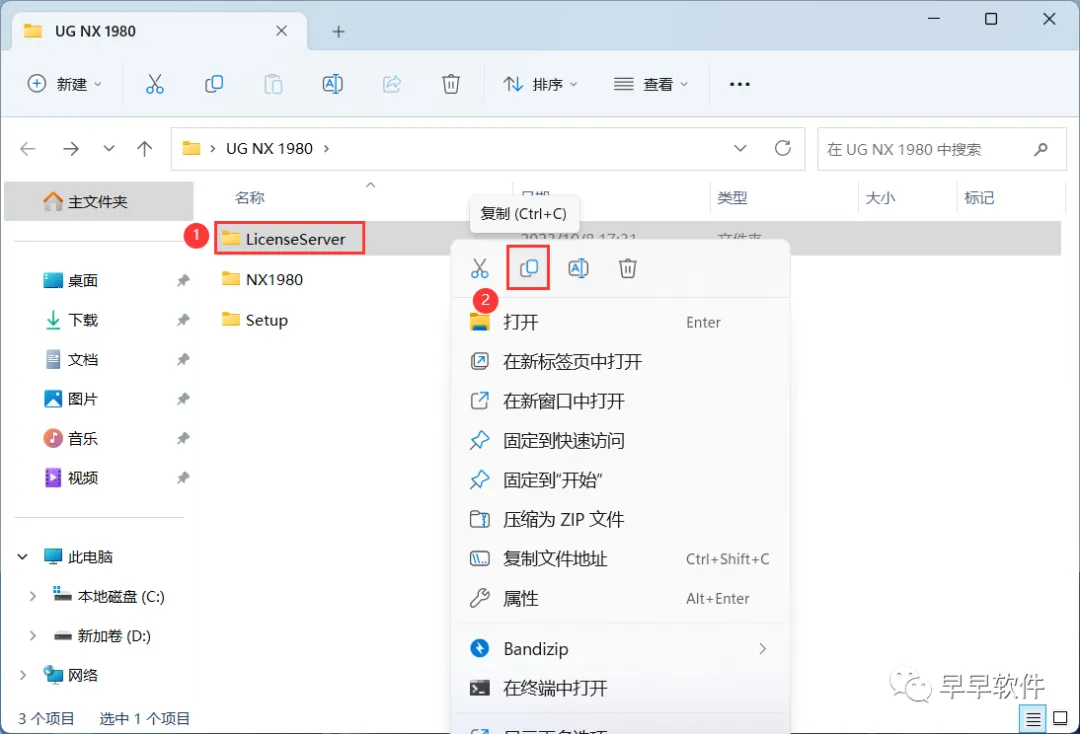Expand the Bandizip submenu arrow
This screenshot has width=1080, height=734.
click(x=762, y=649)
